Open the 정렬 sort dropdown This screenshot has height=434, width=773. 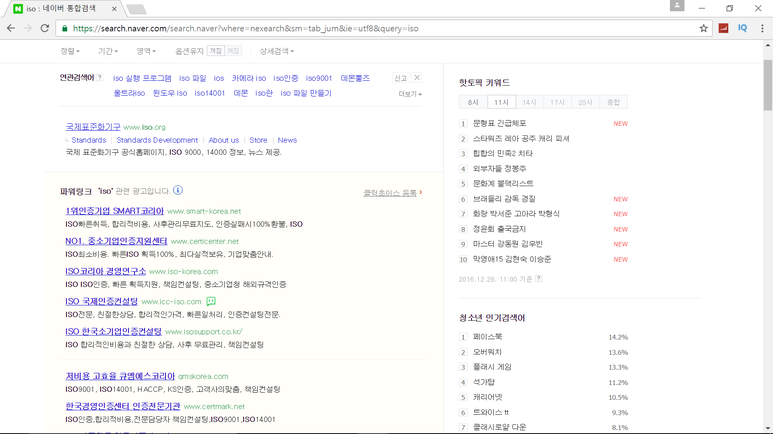coord(70,51)
